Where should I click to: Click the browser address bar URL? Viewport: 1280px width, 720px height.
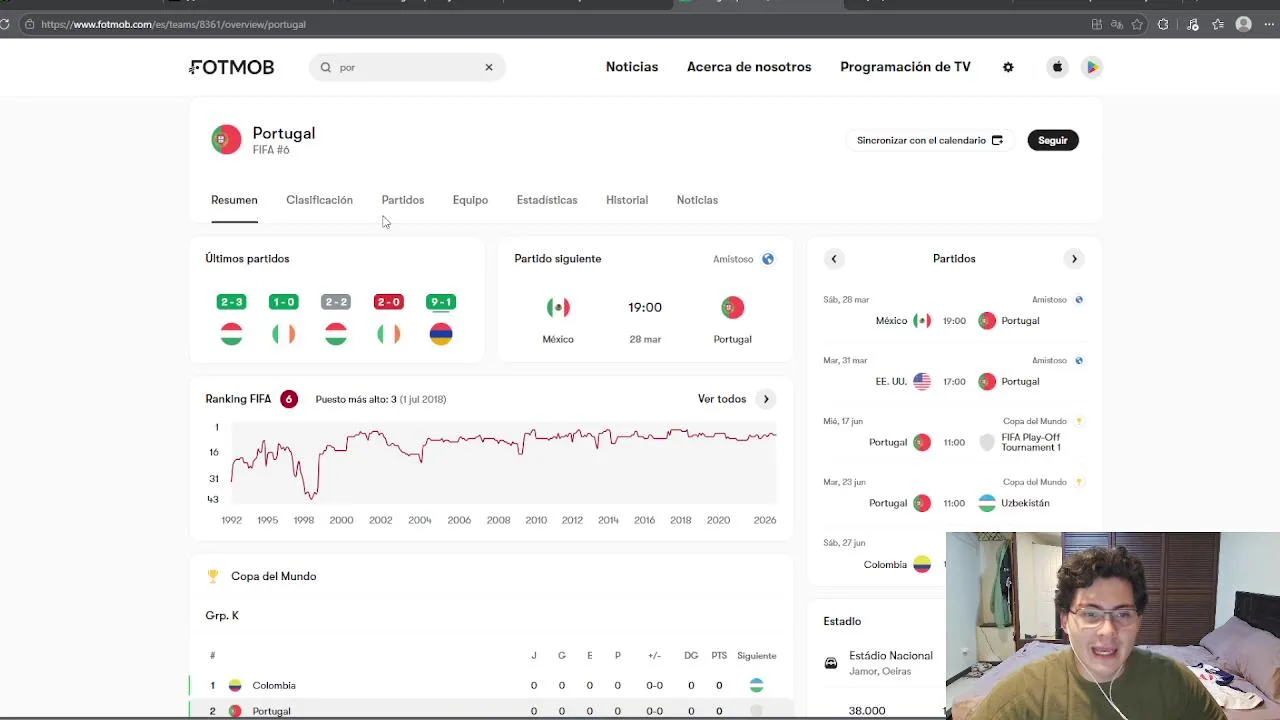coord(173,24)
